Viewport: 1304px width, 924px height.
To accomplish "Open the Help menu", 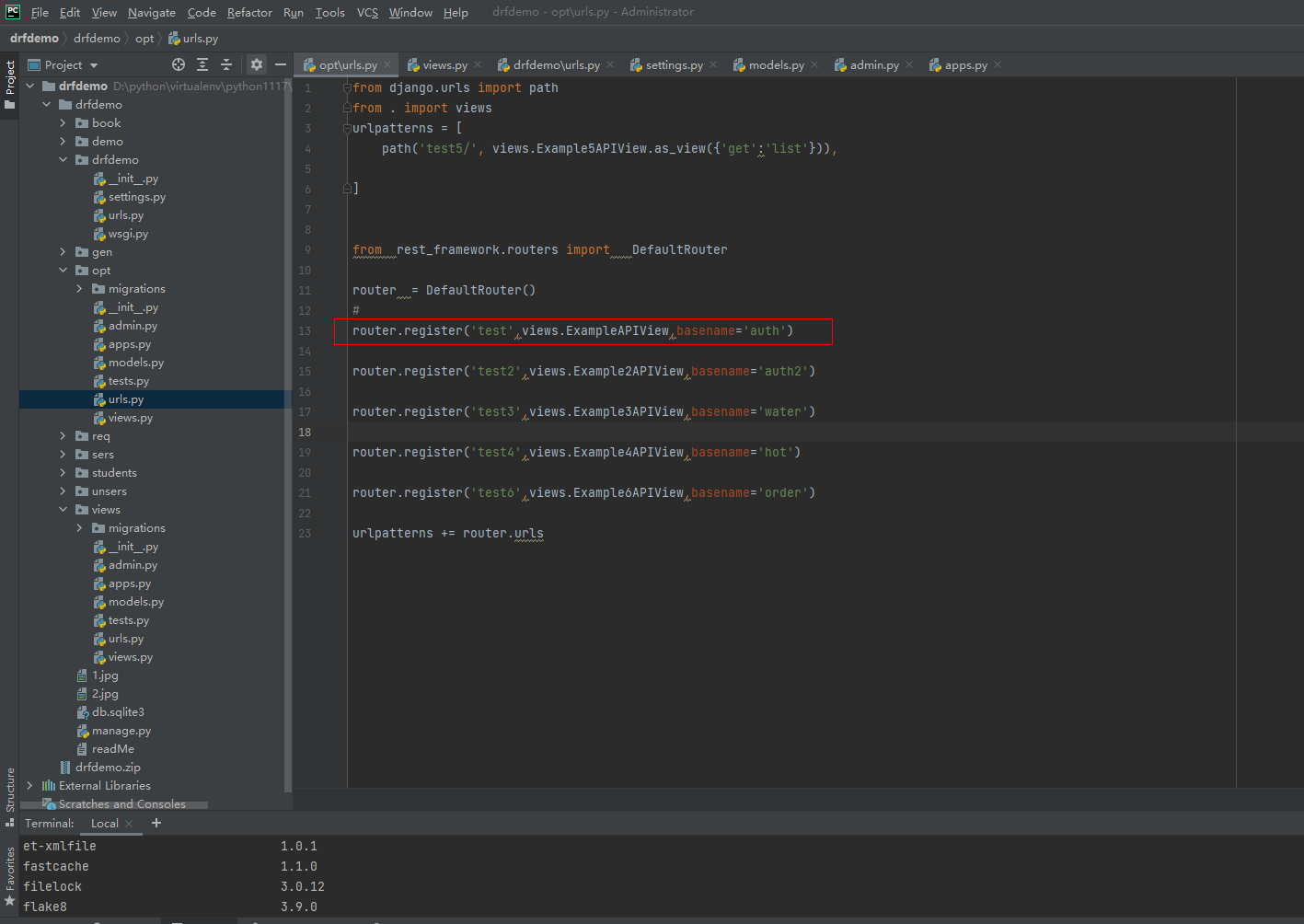I will pyautogui.click(x=456, y=12).
